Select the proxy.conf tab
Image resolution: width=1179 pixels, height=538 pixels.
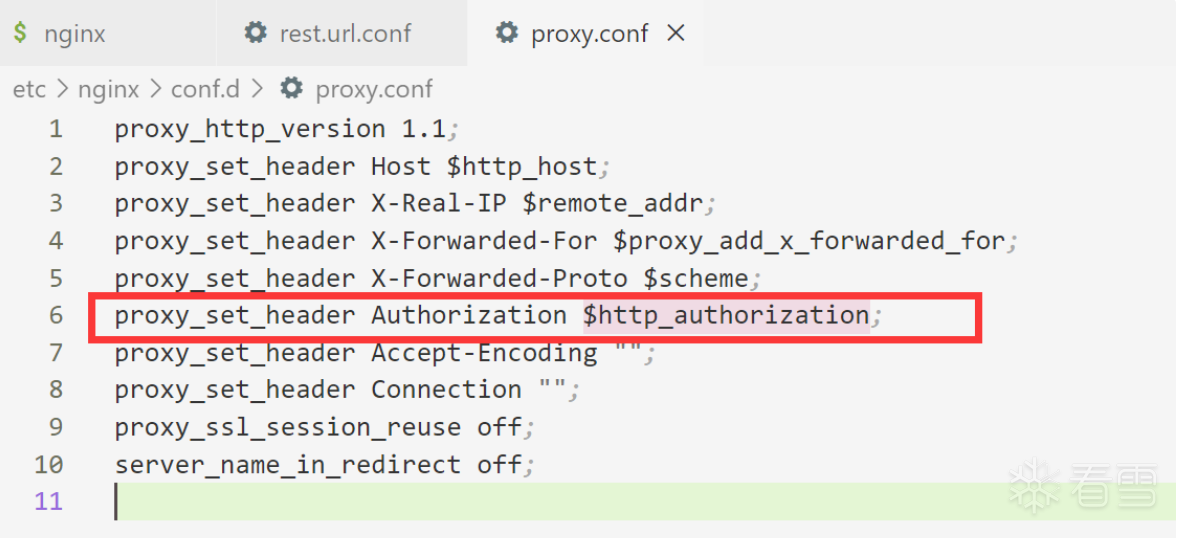click(x=585, y=33)
